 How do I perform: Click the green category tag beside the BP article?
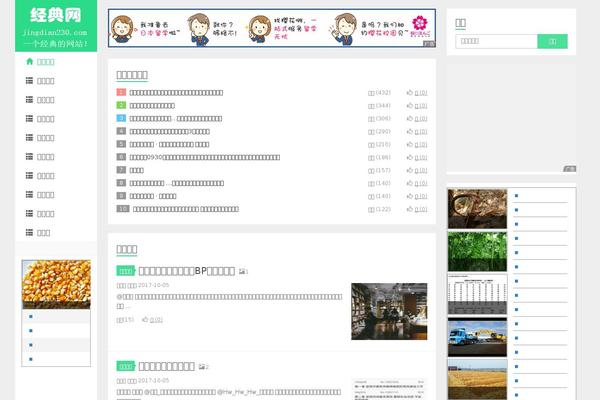[126, 271]
